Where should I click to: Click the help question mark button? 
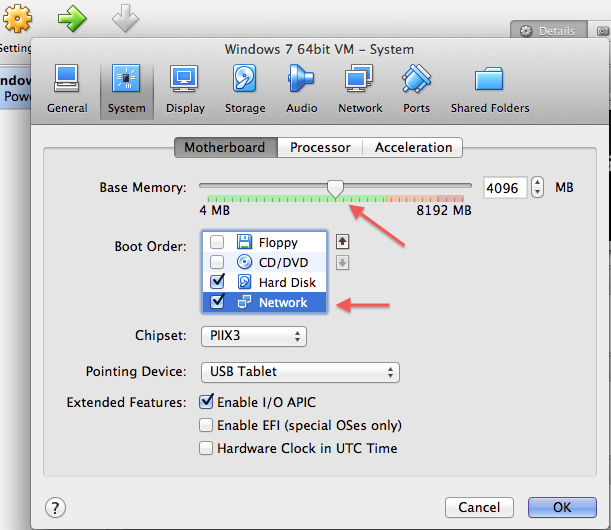click(56, 507)
